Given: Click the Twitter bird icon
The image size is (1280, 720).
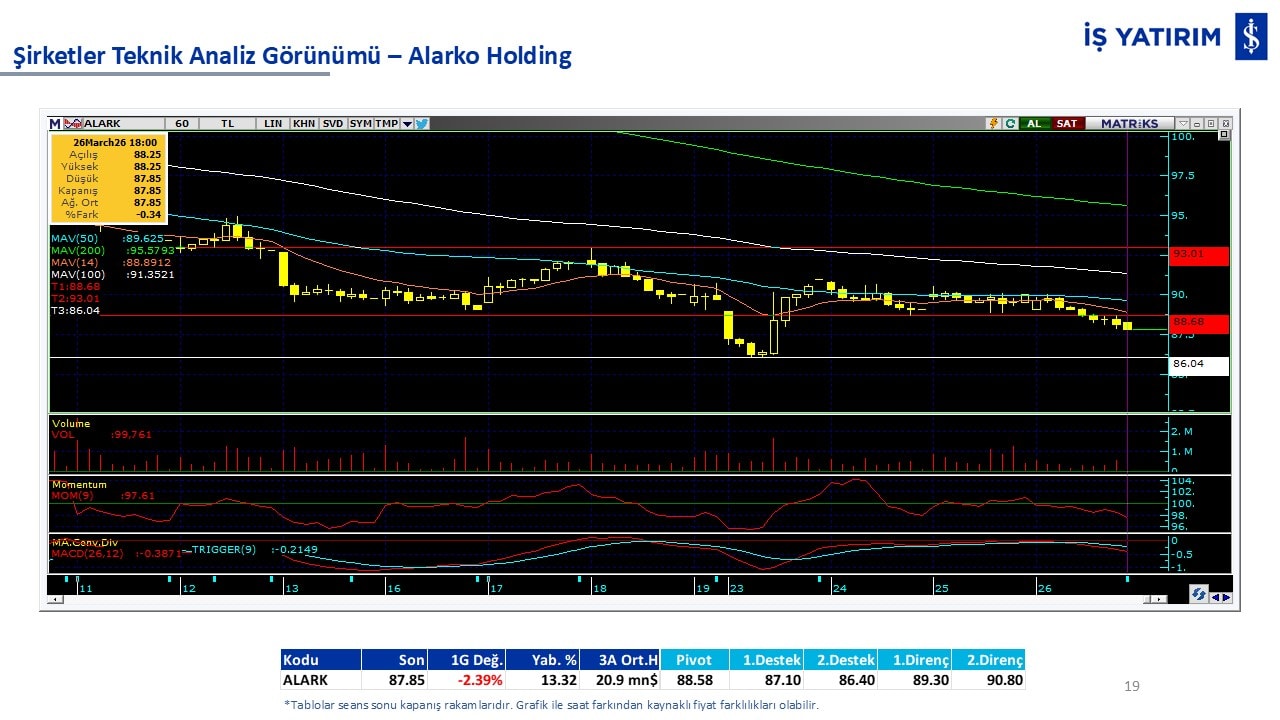Looking at the screenshot, I should 422,124.
